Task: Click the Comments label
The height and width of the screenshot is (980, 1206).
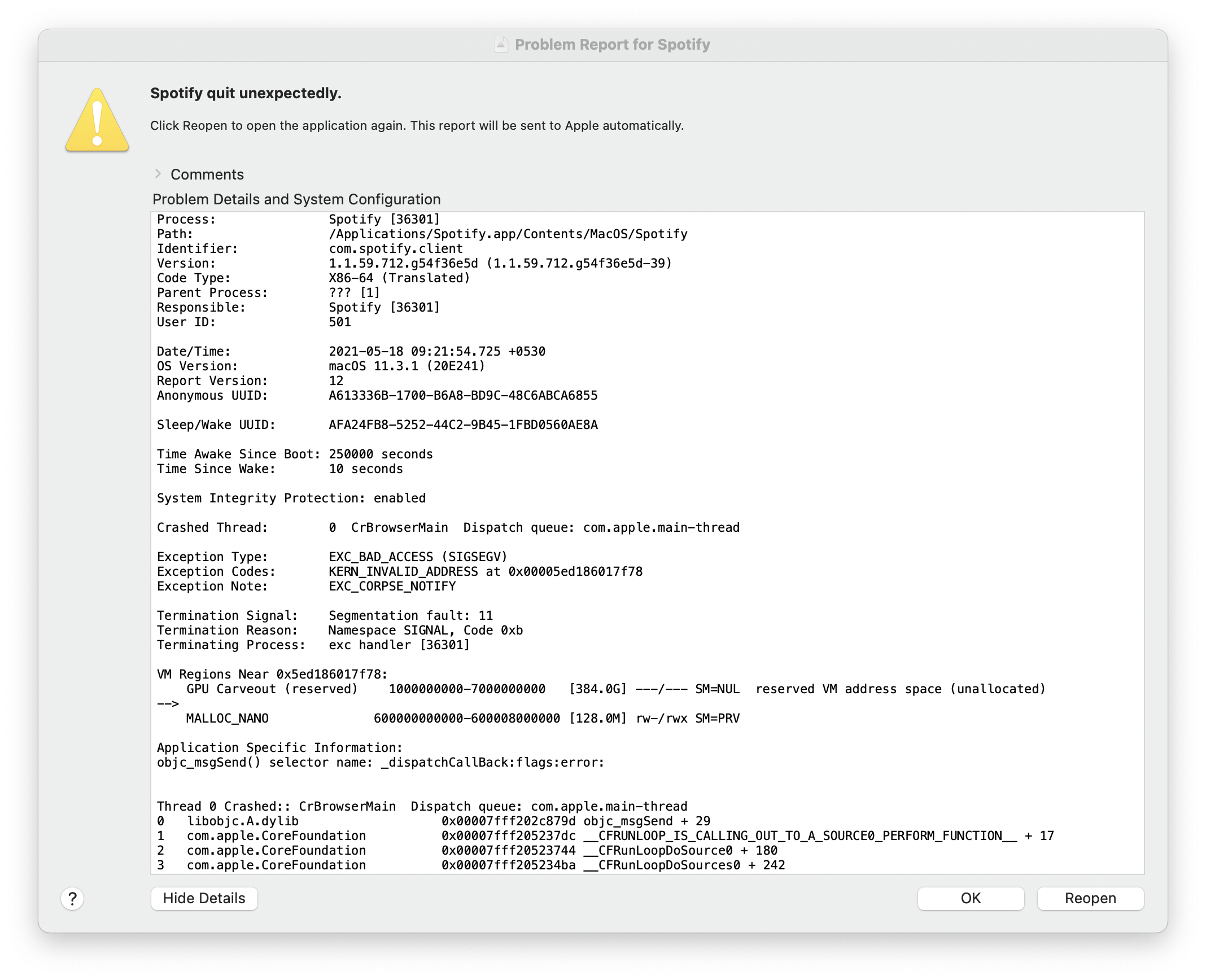Action: pyautogui.click(x=207, y=174)
